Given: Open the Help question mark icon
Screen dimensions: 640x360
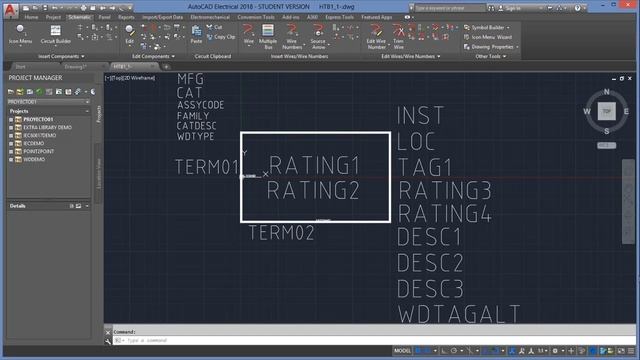Looking at the screenshot, I should [577, 8].
